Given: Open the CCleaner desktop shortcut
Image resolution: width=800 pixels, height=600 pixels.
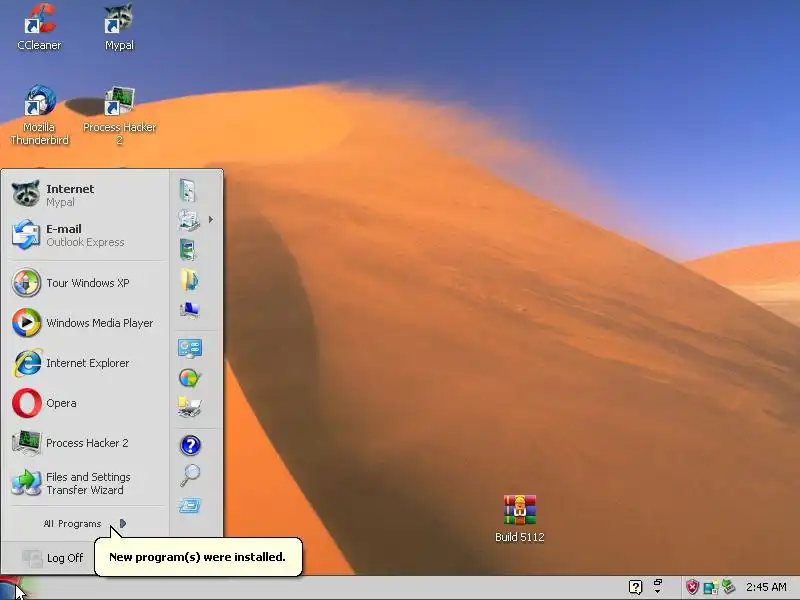Looking at the screenshot, I should pyautogui.click(x=39, y=27).
